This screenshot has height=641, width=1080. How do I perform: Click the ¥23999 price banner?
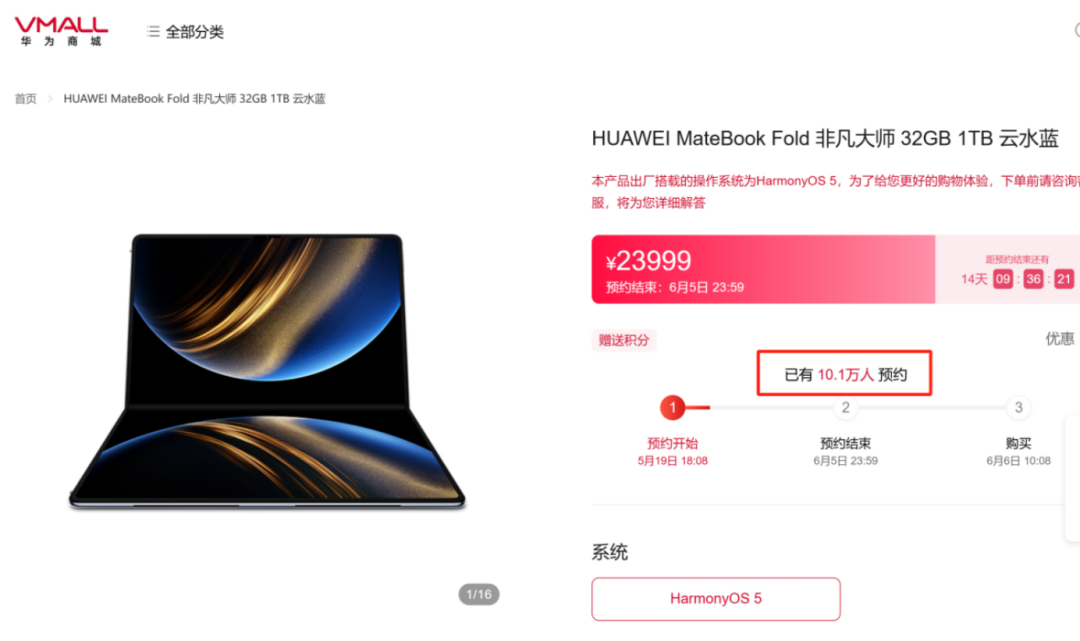(763, 269)
